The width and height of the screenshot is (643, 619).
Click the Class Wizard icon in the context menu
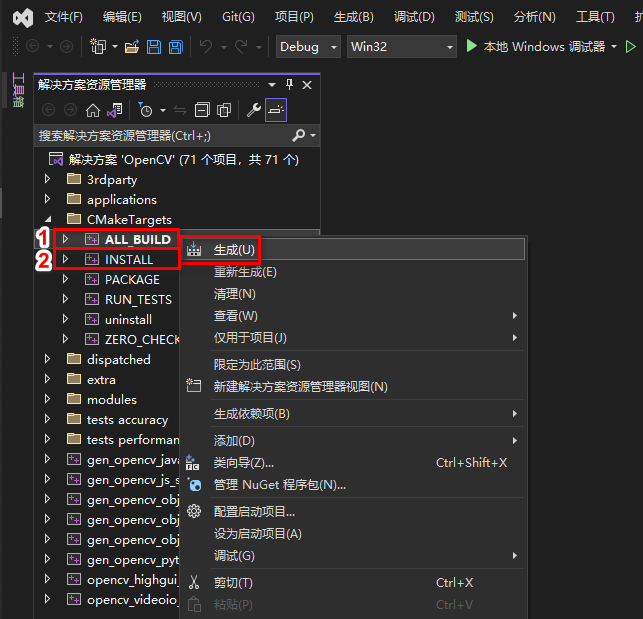(x=192, y=463)
